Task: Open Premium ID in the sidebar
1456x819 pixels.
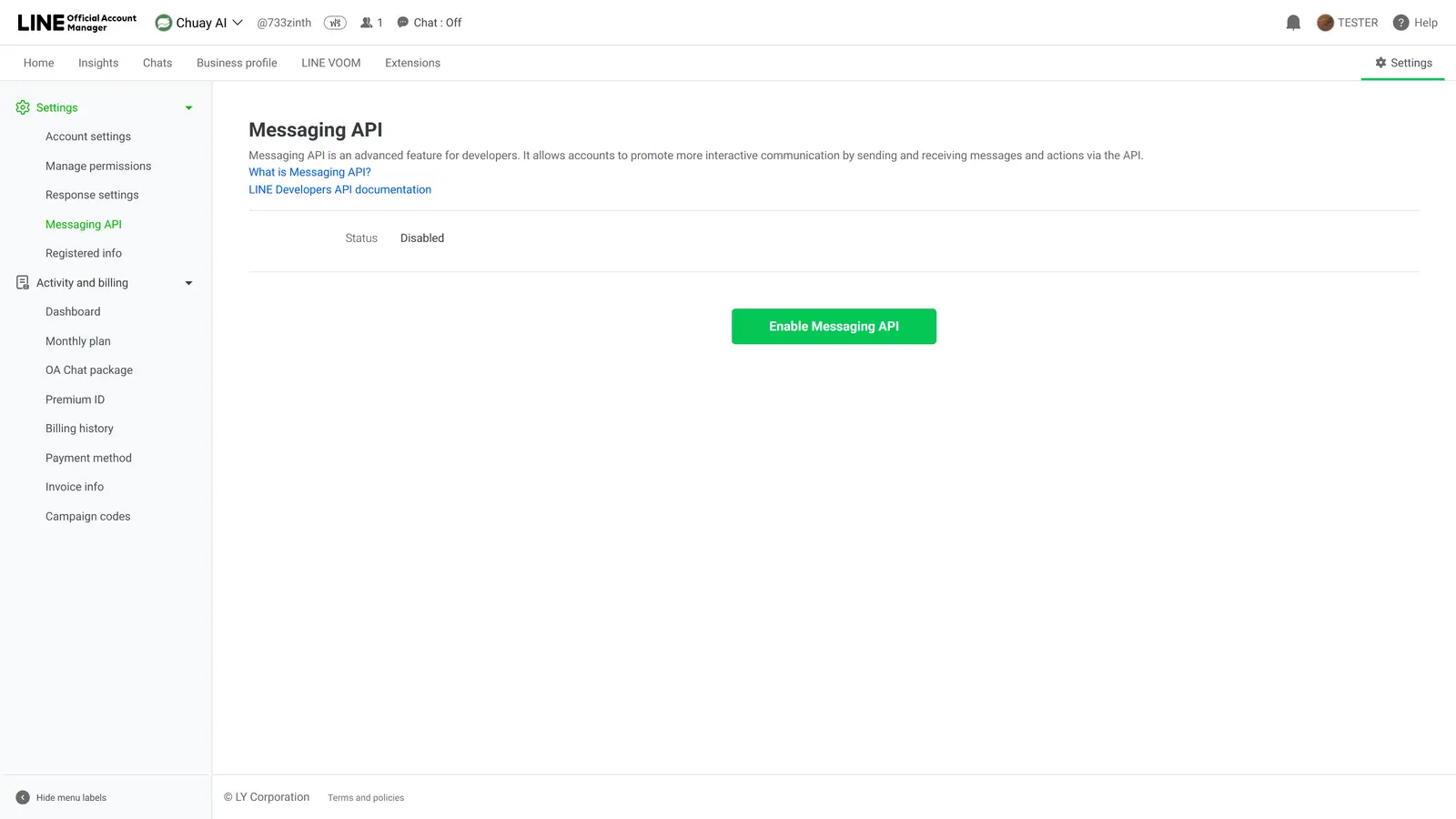Action: coord(75,399)
